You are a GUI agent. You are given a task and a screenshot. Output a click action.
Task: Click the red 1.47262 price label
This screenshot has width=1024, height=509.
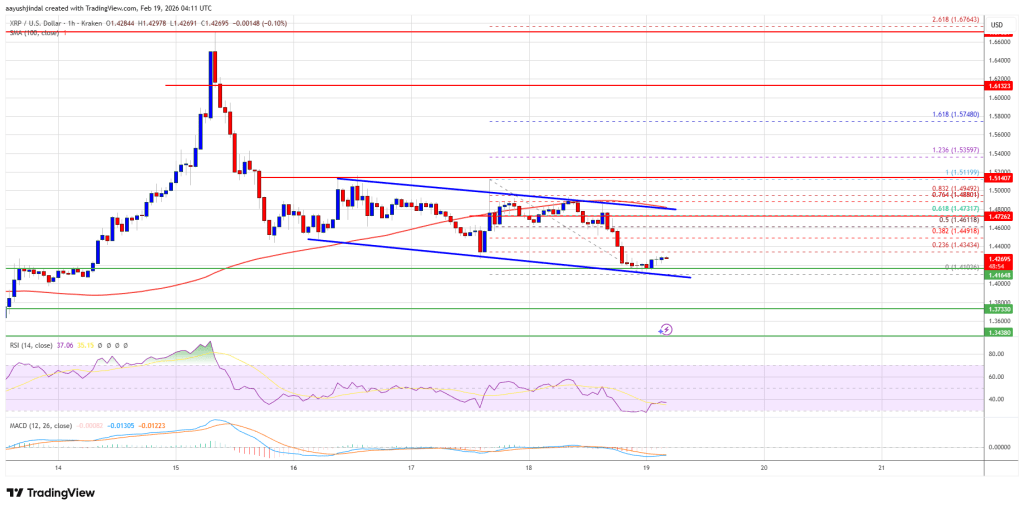click(997, 215)
